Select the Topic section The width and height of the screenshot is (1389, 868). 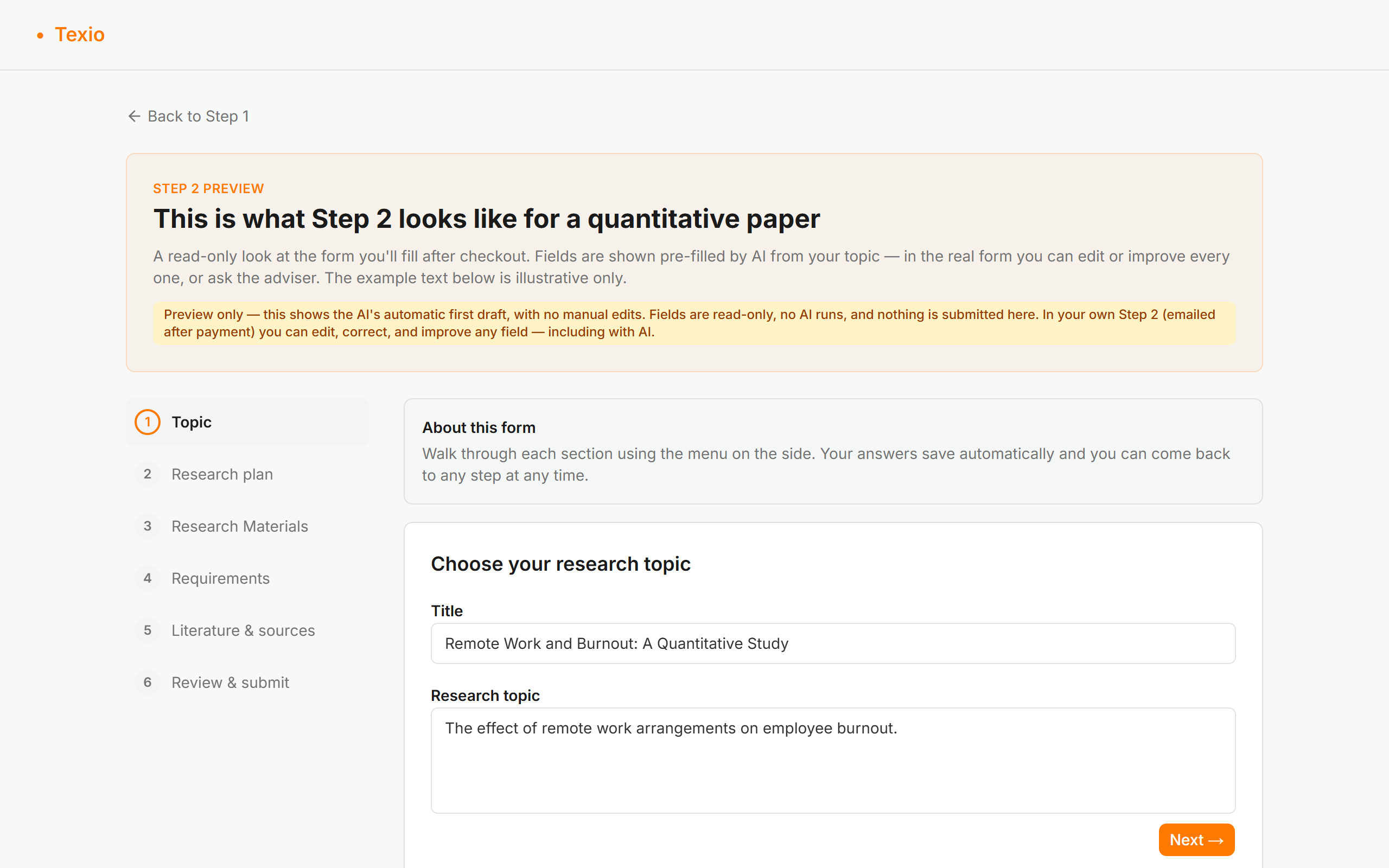point(247,422)
